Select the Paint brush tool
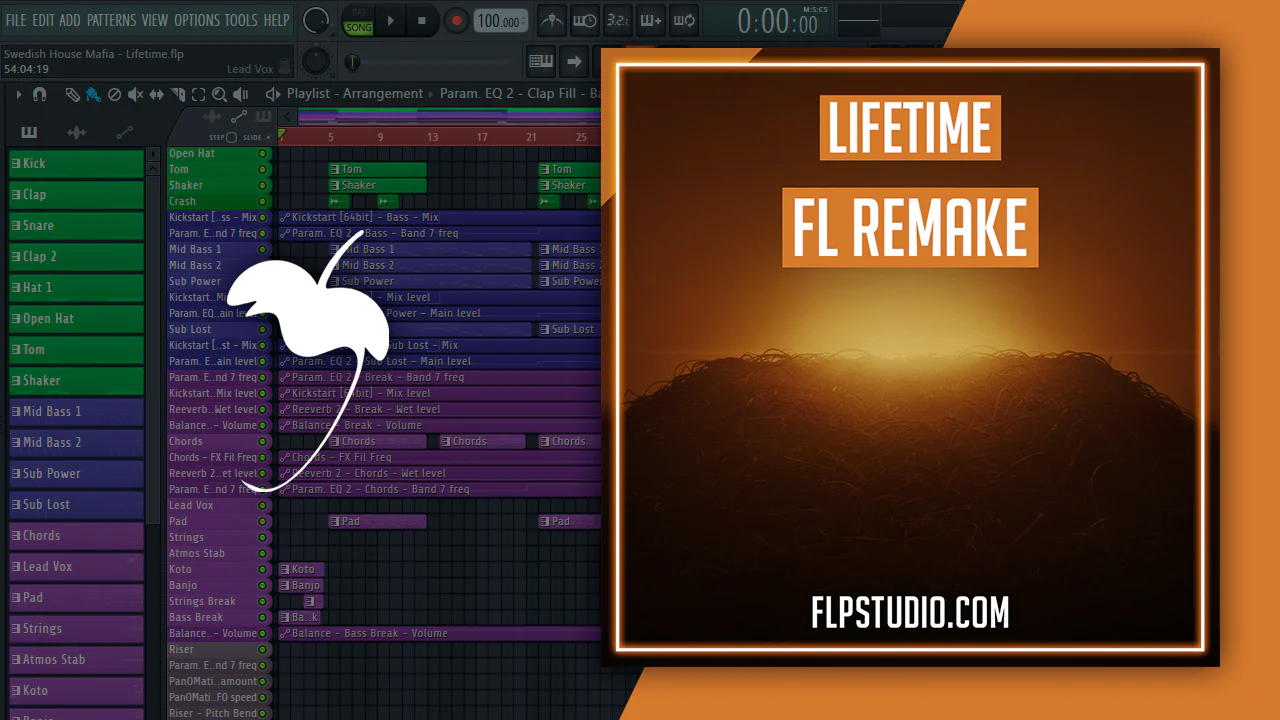The image size is (1280, 720). click(x=93, y=94)
